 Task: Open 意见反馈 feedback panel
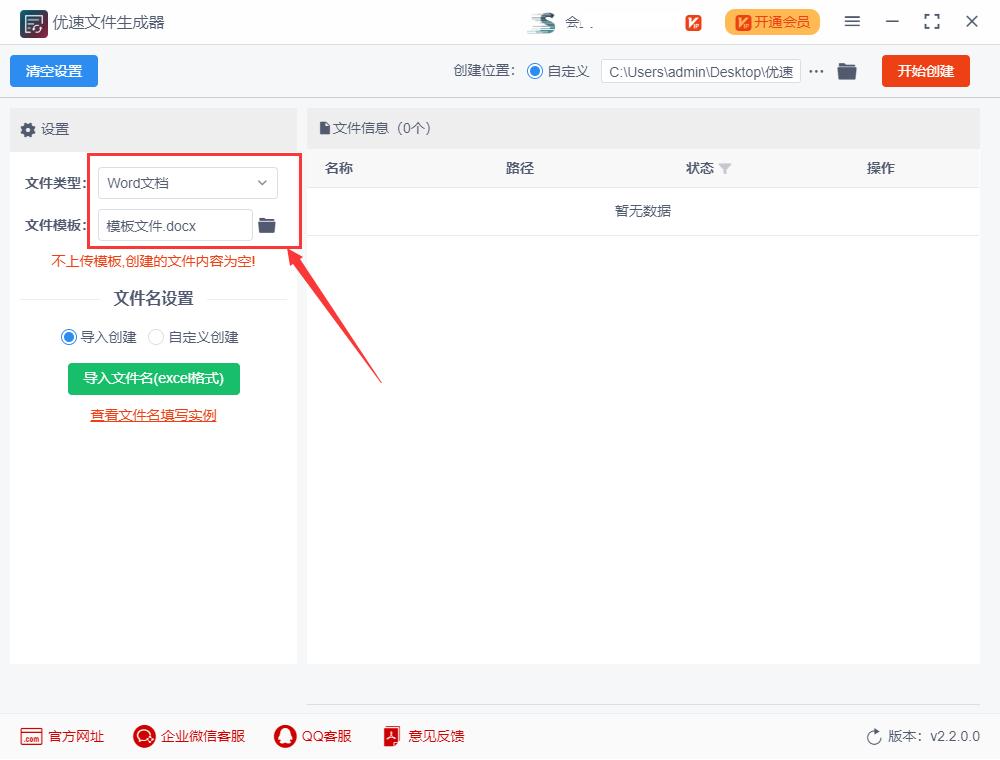[390, 736]
